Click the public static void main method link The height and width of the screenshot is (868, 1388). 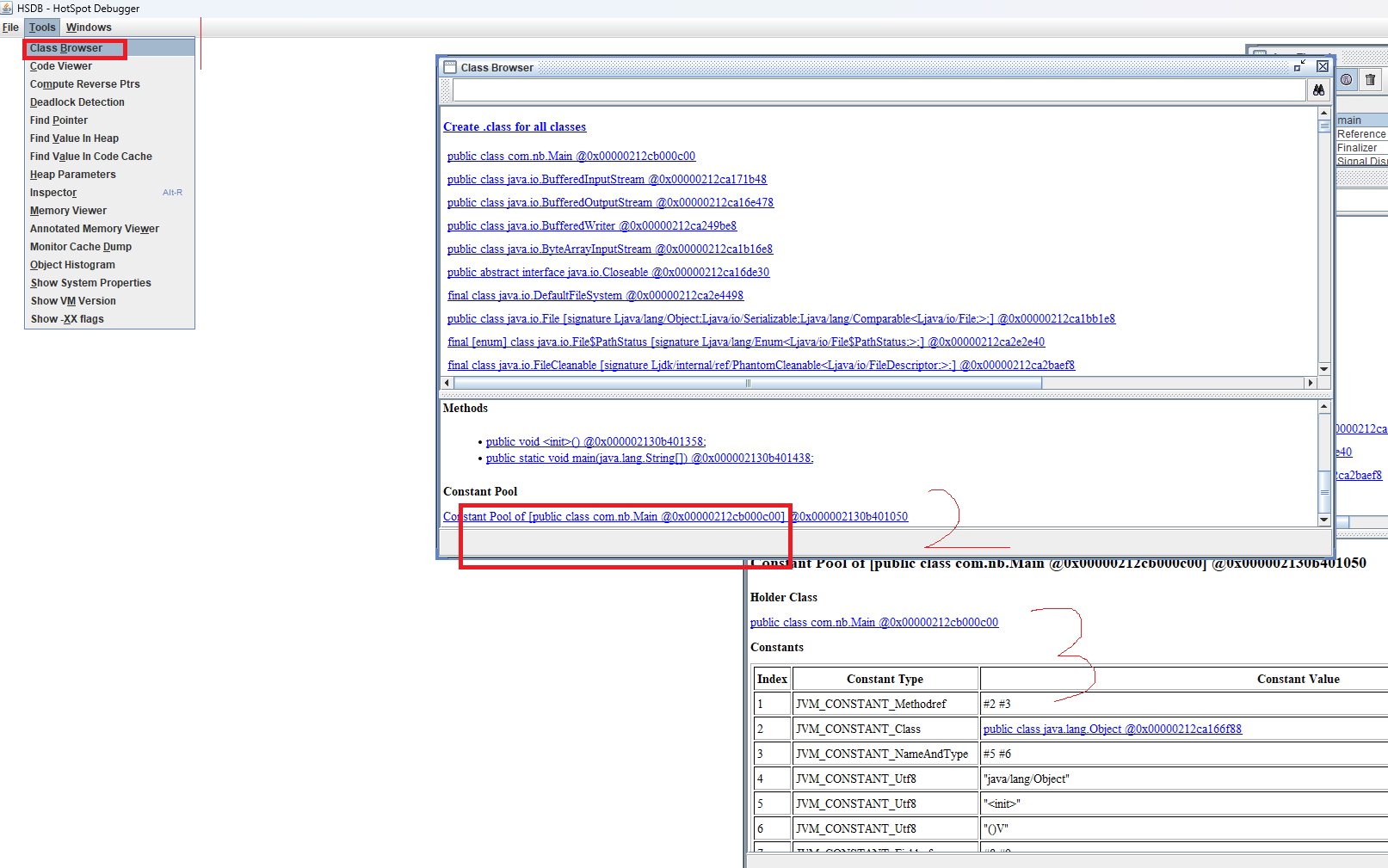point(650,459)
